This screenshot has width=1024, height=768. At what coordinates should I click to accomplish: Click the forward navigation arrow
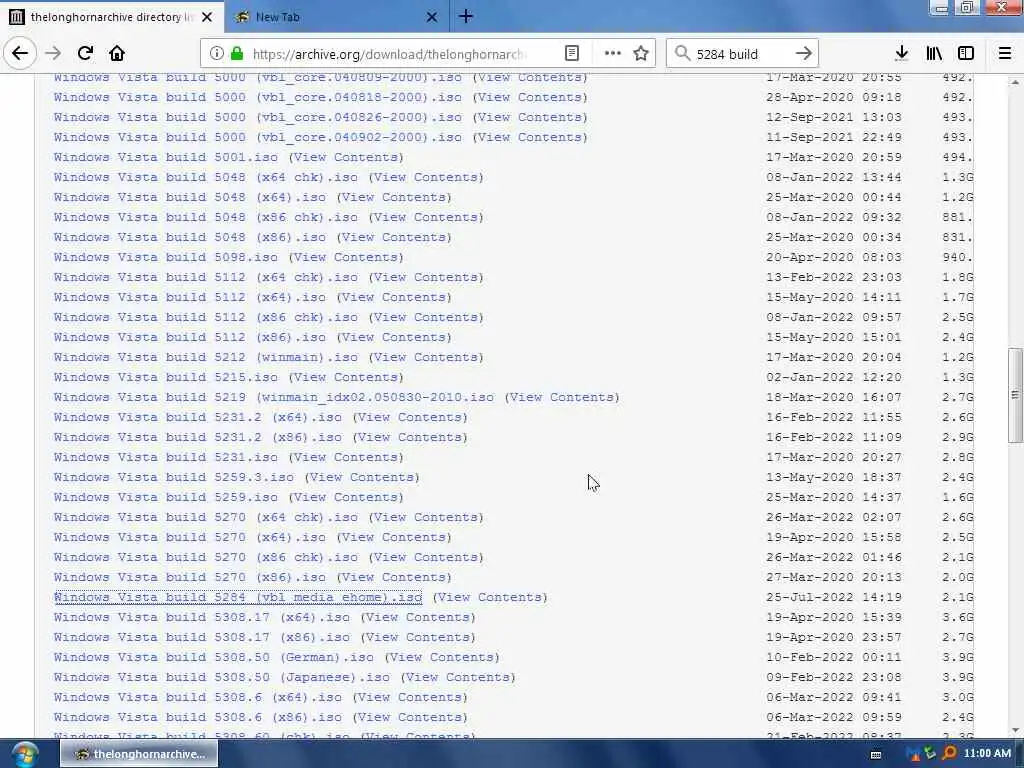click(x=53, y=53)
